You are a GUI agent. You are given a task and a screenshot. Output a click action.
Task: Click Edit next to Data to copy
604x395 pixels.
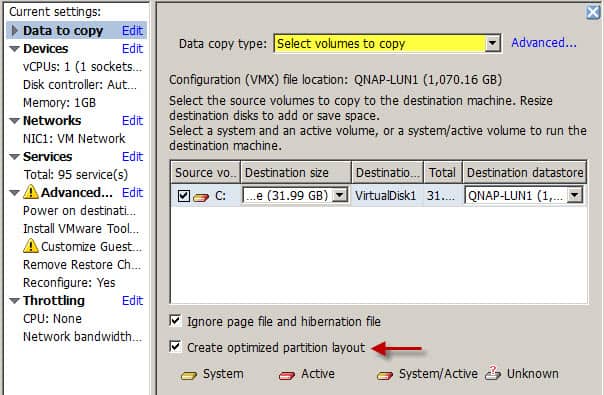coord(133,30)
